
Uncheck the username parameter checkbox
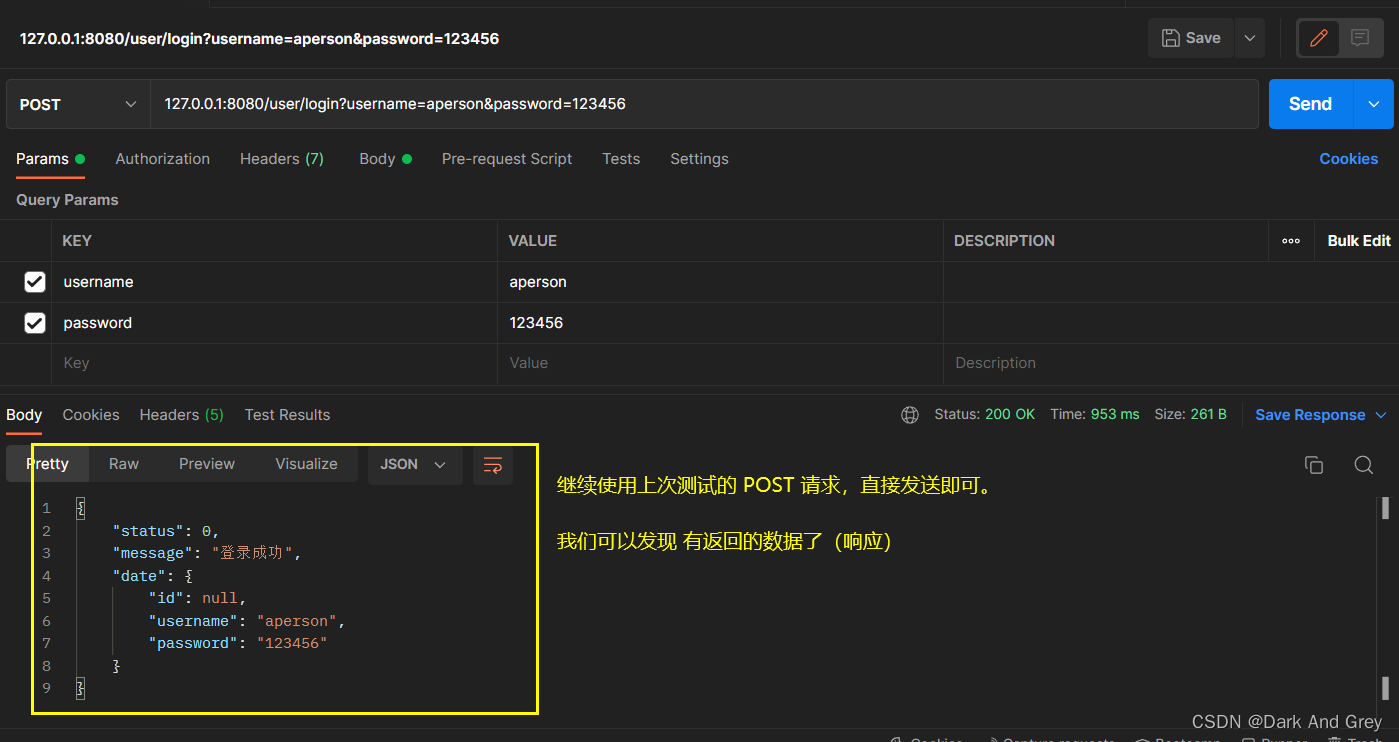35,282
